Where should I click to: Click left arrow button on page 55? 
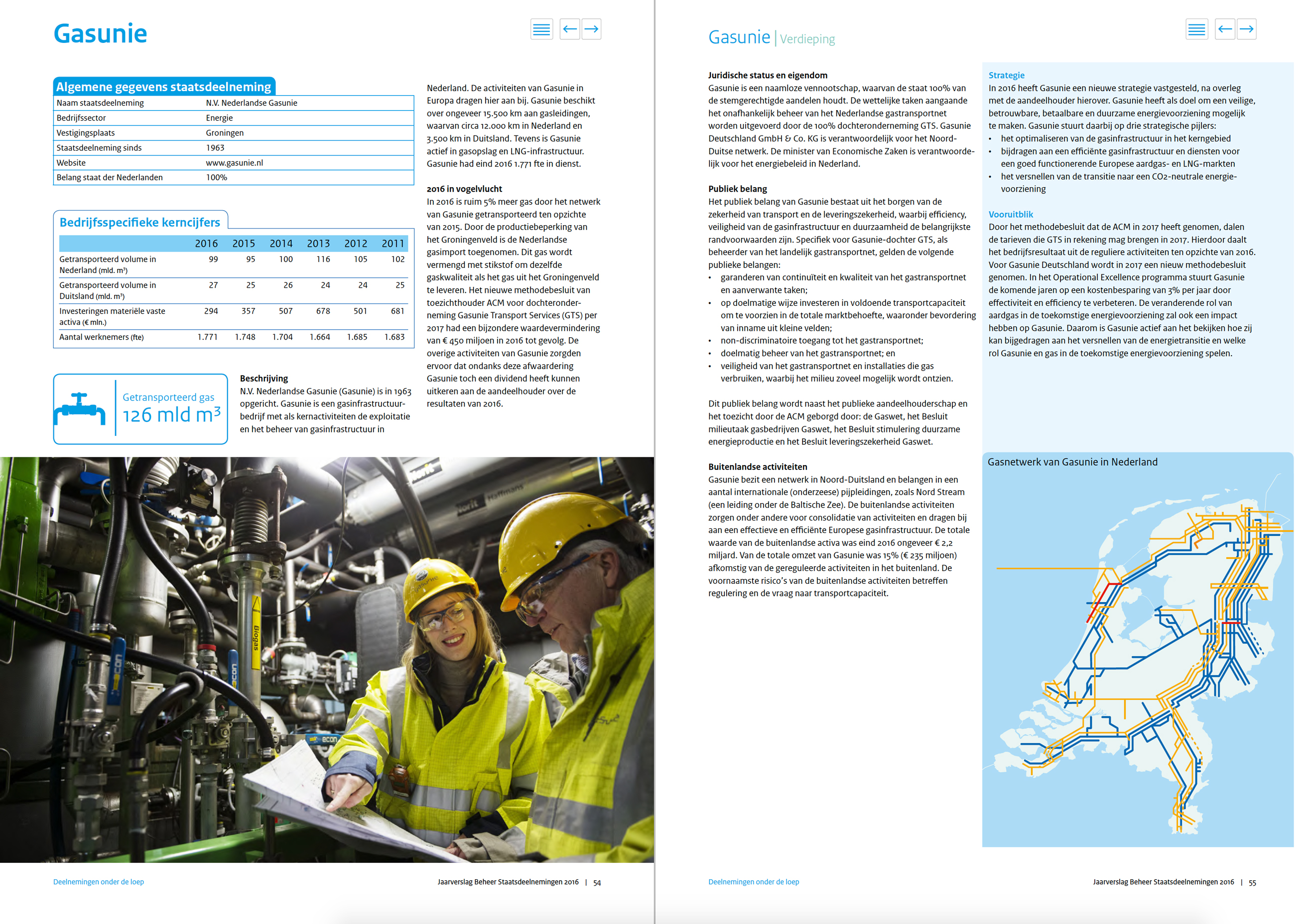click(x=1225, y=29)
